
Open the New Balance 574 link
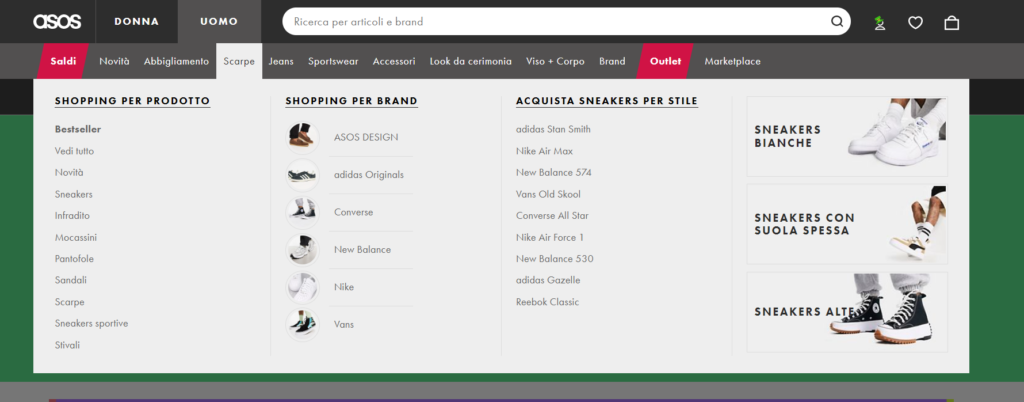point(554,172)
